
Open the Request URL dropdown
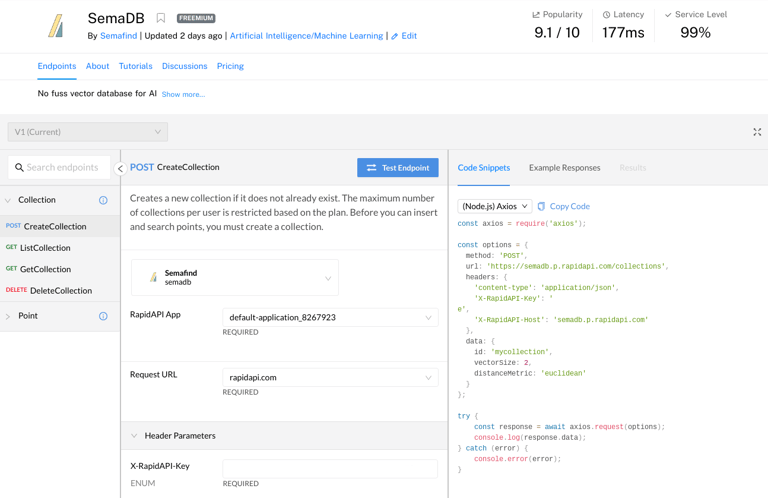coord(330,378)
